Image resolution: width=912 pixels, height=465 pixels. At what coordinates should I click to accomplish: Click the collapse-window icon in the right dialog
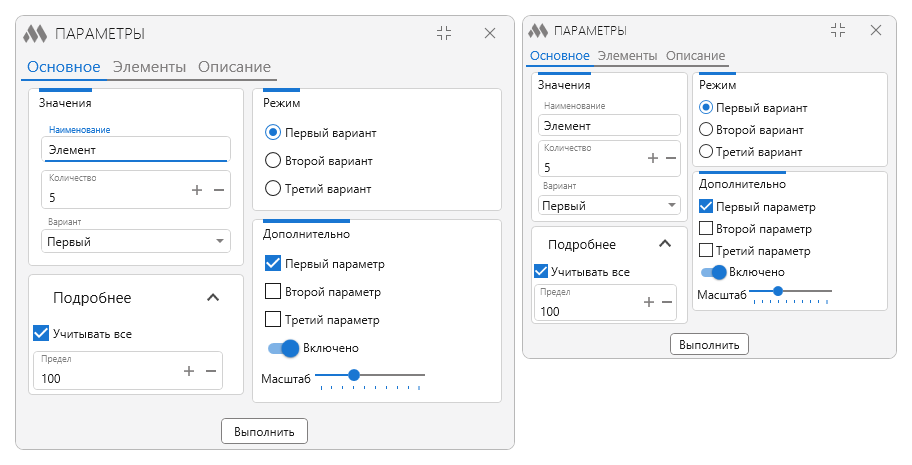coord(838,30)
